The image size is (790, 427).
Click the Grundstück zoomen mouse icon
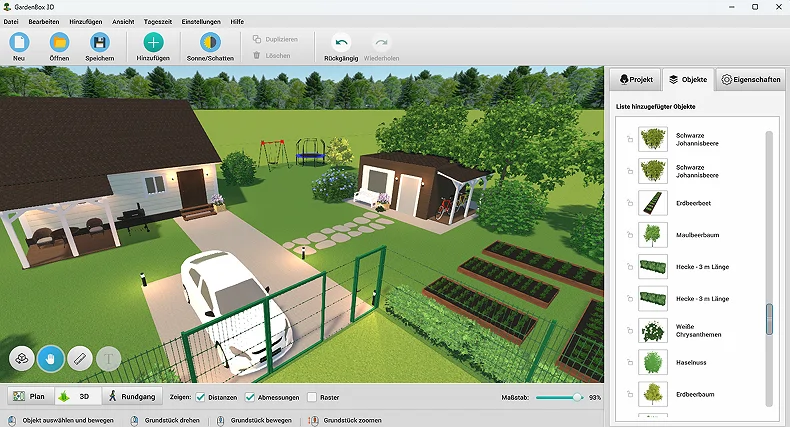(x=313, y=420)
